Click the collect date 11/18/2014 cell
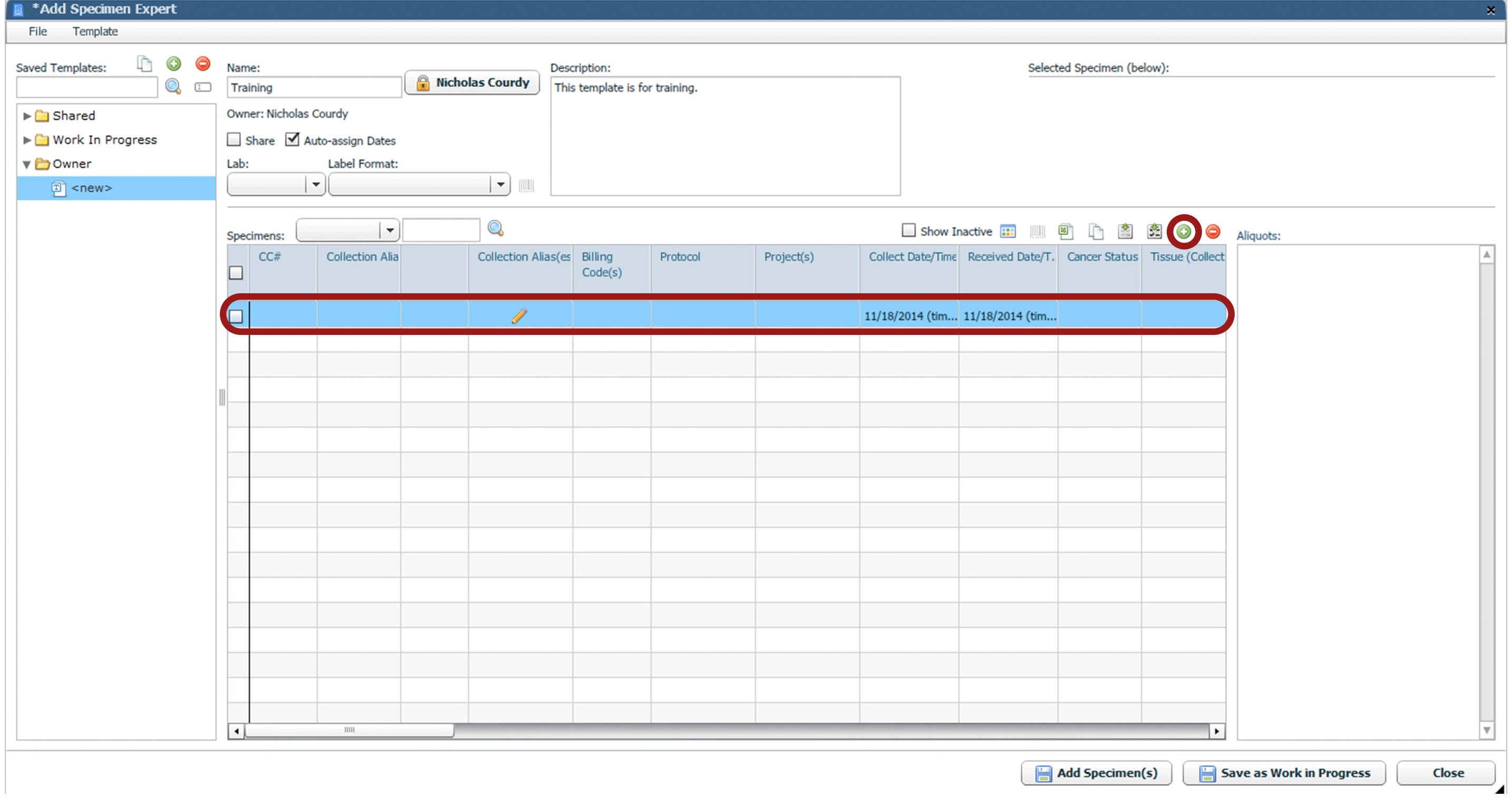The image size is (1512, 807). [909, 316]
